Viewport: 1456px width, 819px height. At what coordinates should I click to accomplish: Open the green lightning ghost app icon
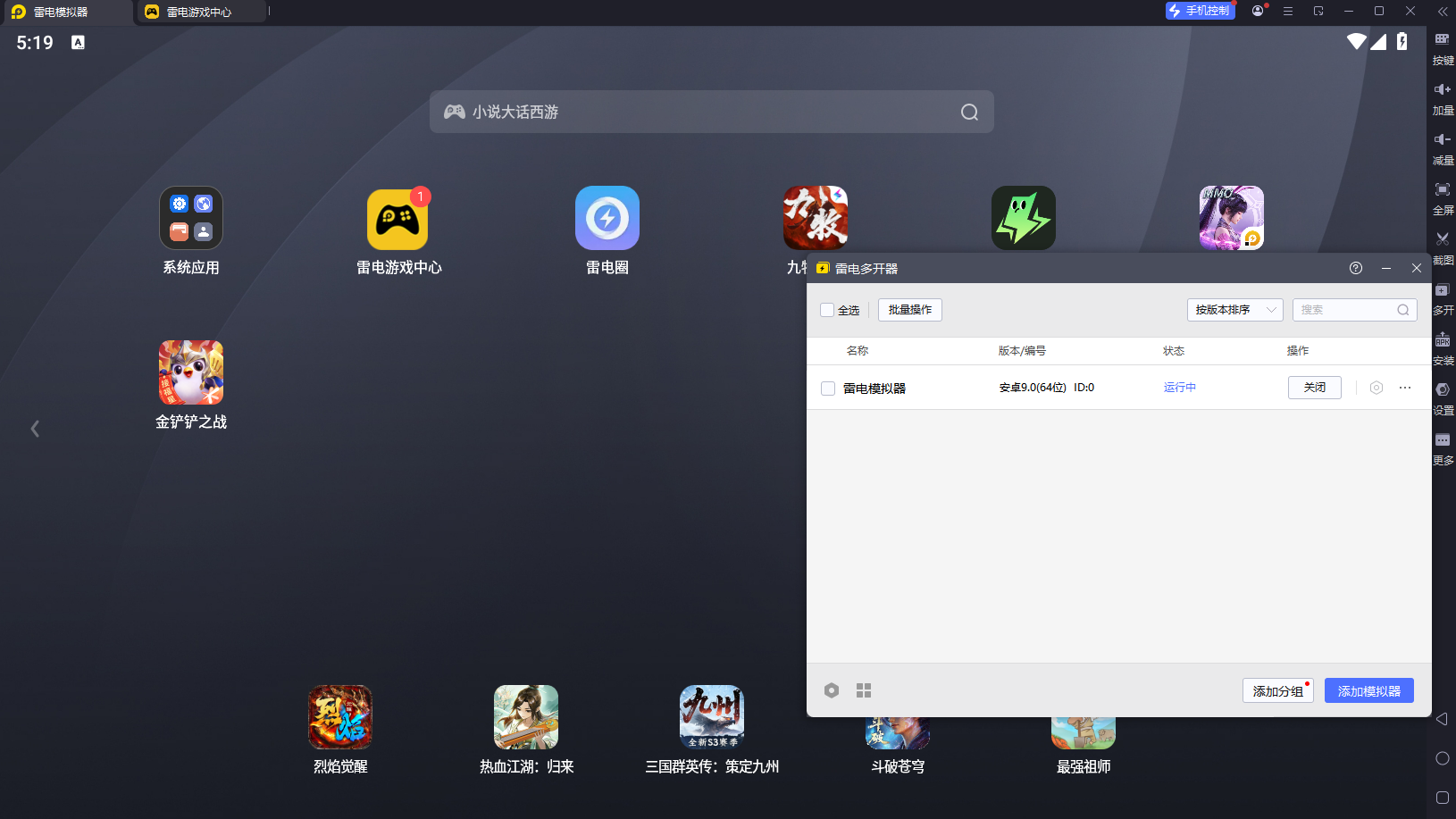(x=1024, y=218)
